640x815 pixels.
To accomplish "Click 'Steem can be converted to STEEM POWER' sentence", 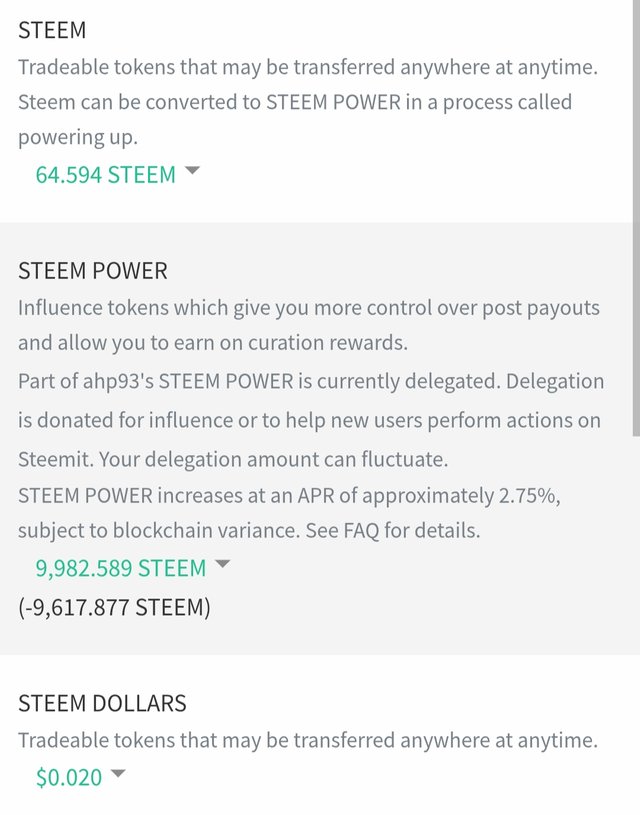I will (x=210, y=102).
